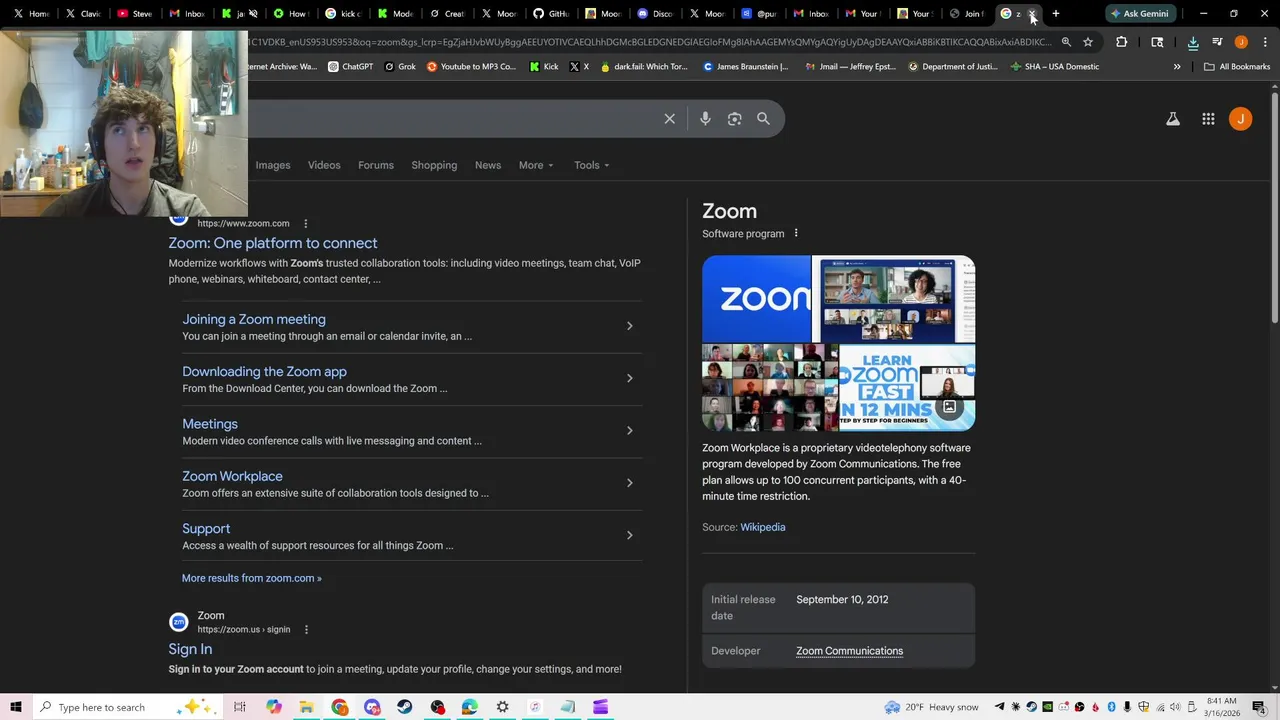Click Learn Zoom Fast in 12 Mins thumbnail
The width and height of the screenshot is (1280, 720).
907,388
